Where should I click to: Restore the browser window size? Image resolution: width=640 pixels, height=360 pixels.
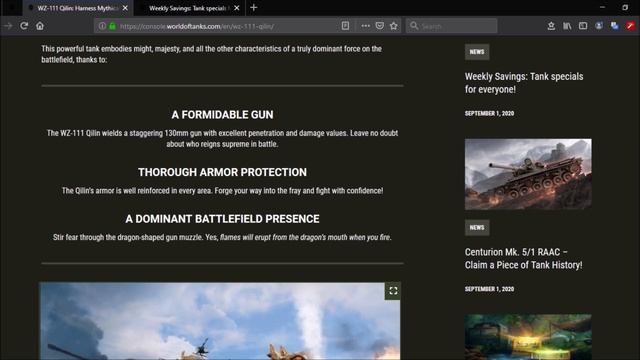pos(625,7)
